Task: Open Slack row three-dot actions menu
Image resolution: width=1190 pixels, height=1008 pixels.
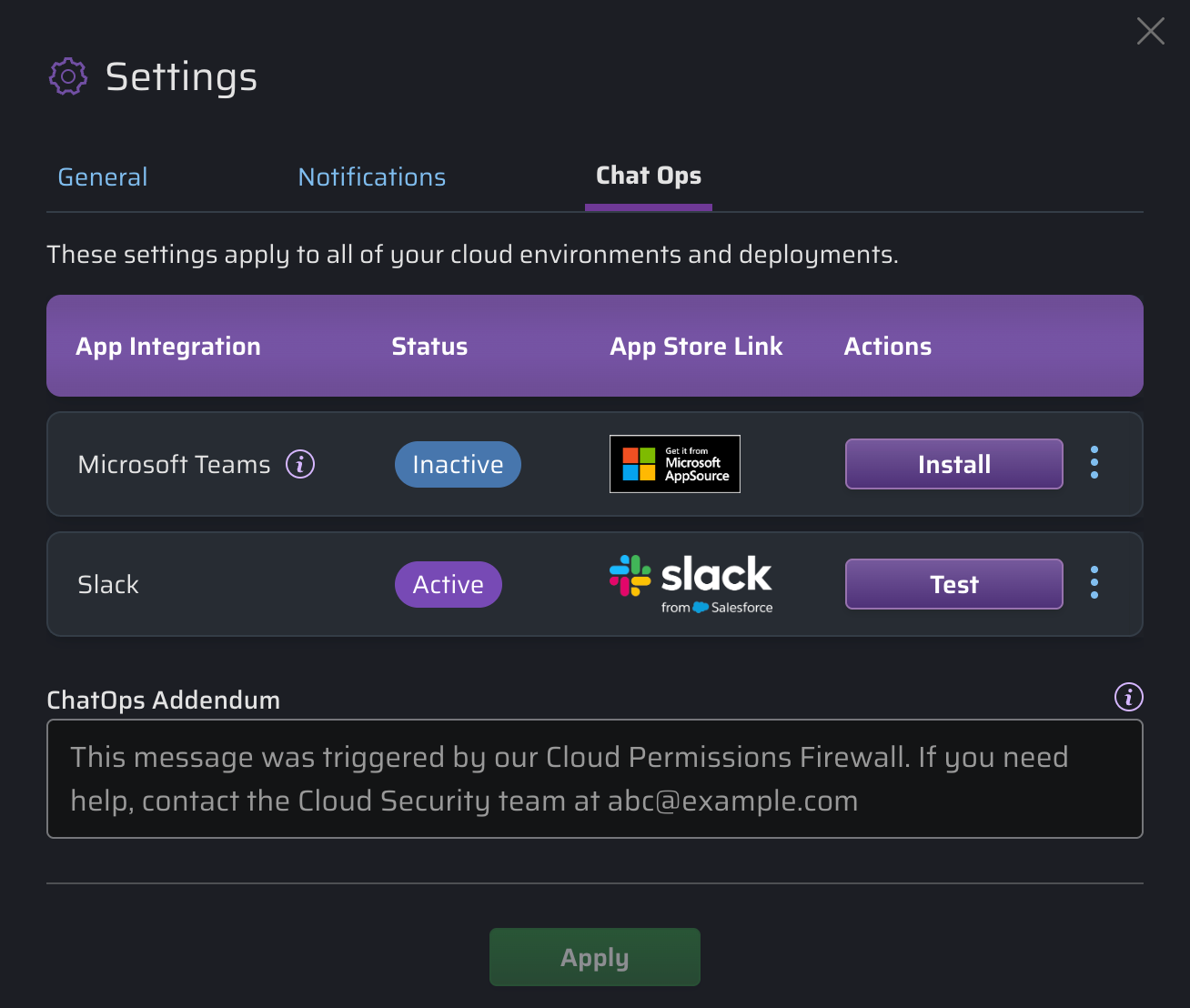Action: [x=1094, y=583]
